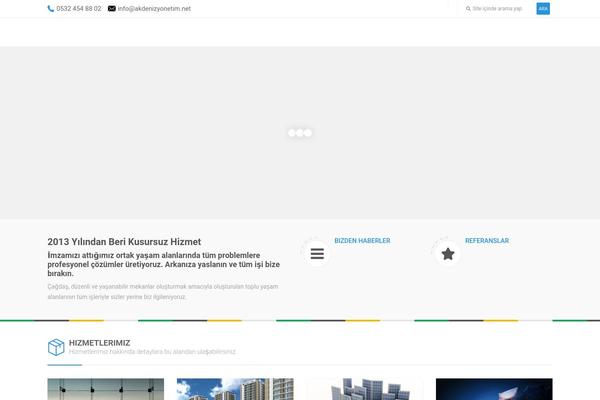
Task: Click the info@akdenizyonetim.net email link
Action: pos(154,8)
